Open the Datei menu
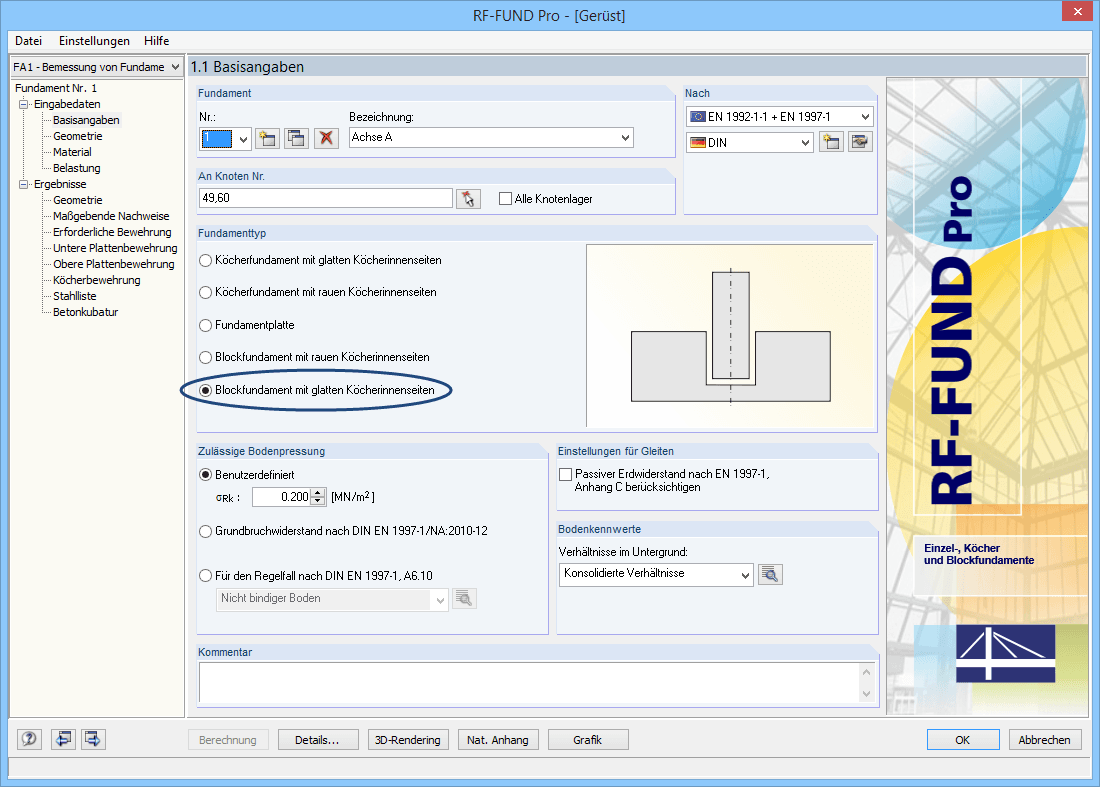 [x=29, y=41]
